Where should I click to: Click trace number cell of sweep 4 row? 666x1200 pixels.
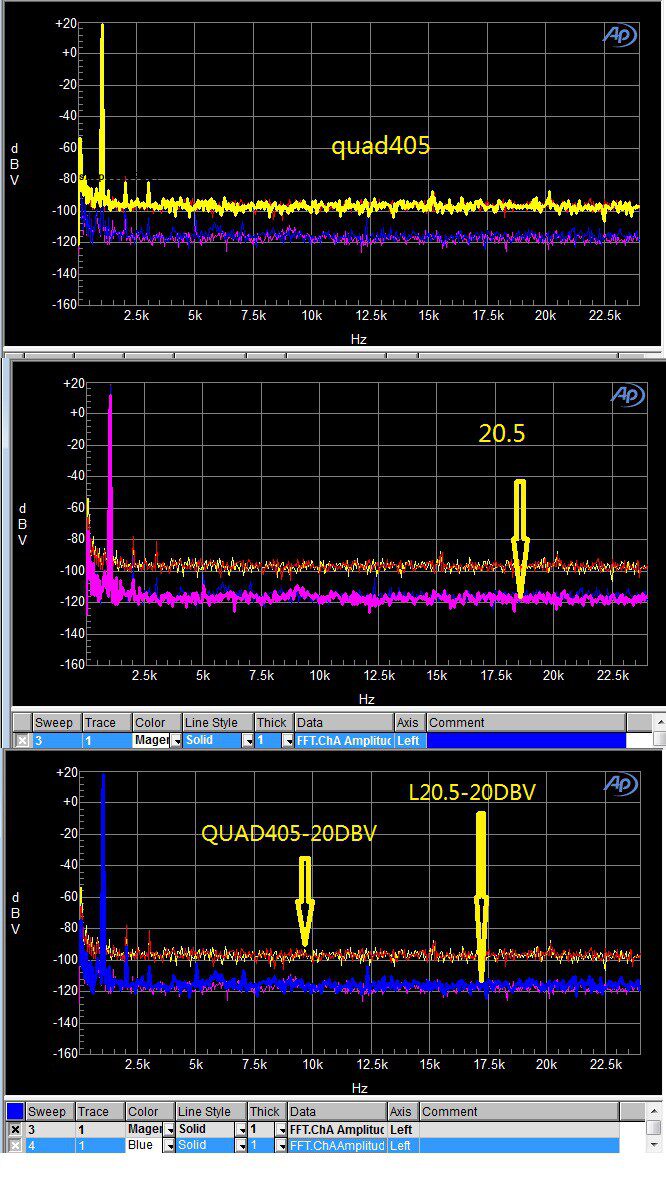coord(100,1144)
